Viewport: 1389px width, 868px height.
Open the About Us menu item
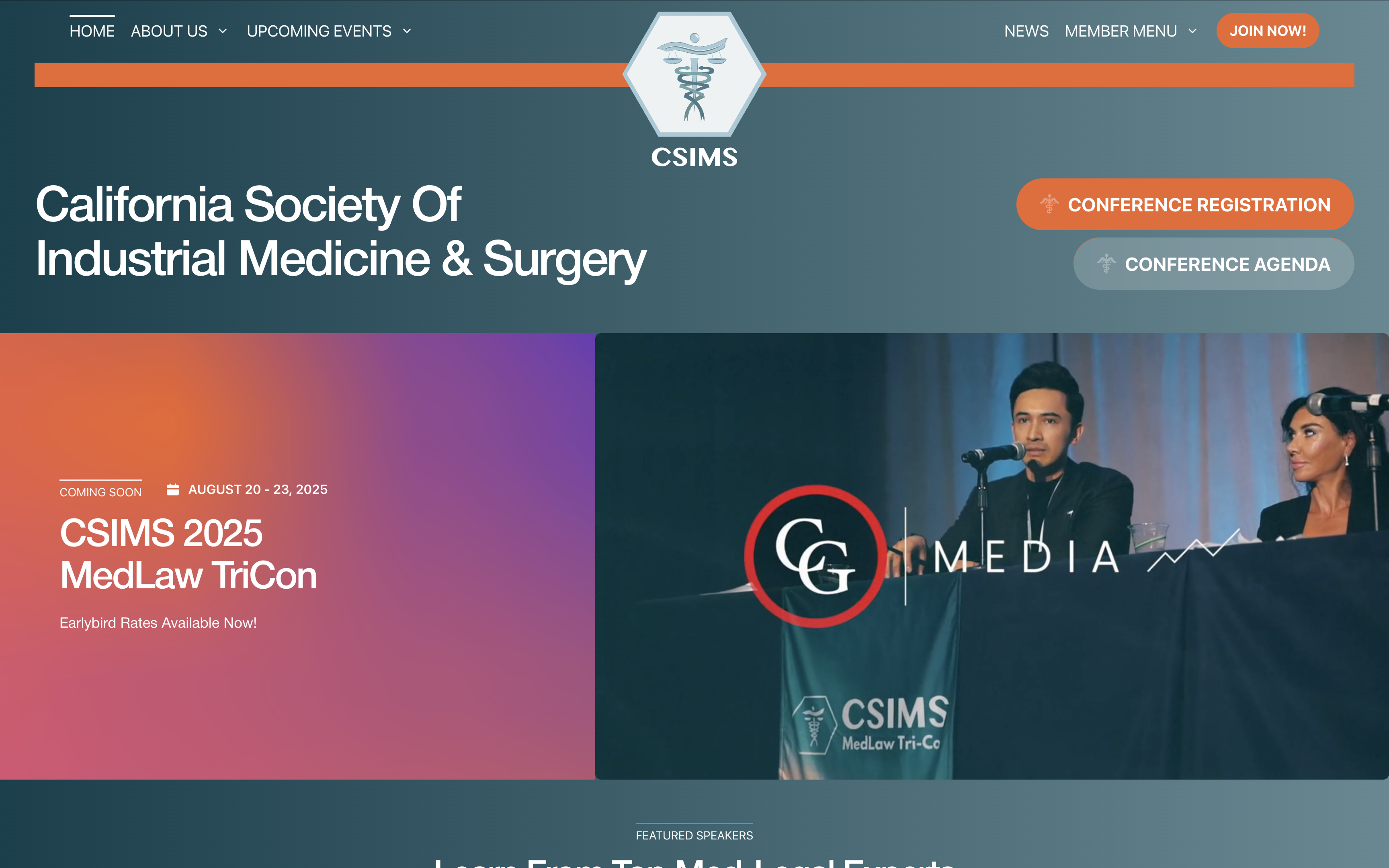169,31
